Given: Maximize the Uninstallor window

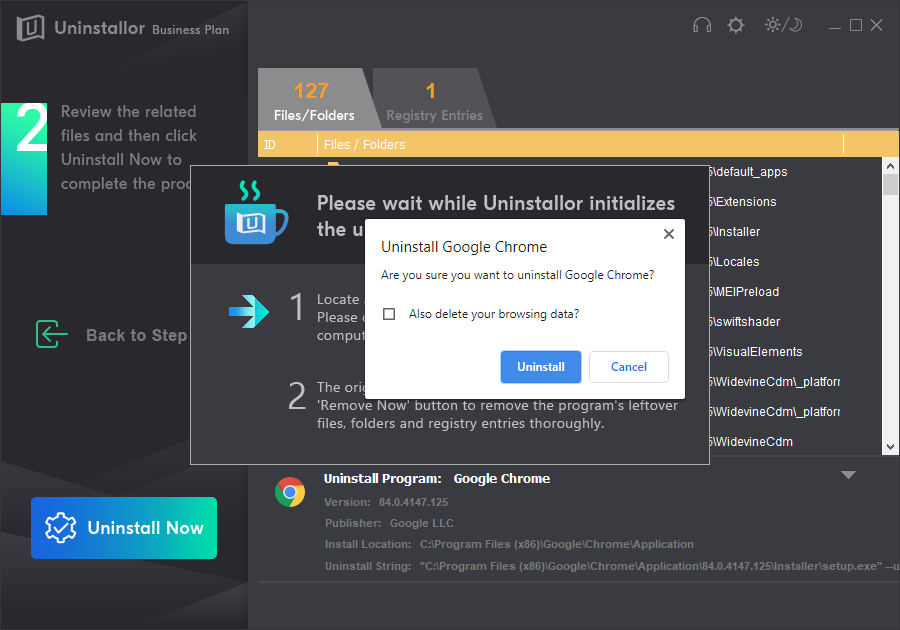Looking at the screenshot, I should [856, 25].
